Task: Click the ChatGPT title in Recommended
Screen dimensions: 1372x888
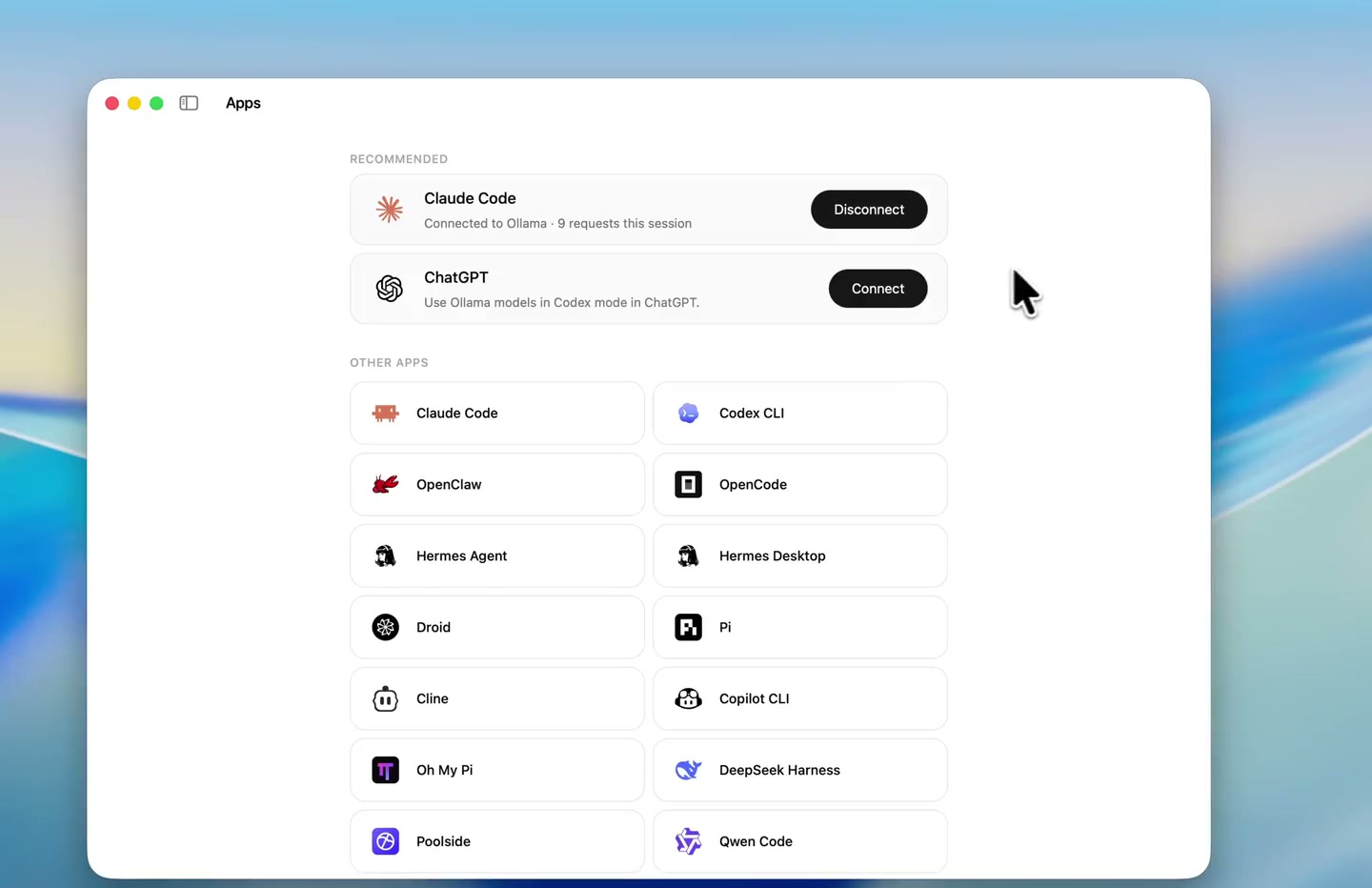Action: click(x=455, y=277)
